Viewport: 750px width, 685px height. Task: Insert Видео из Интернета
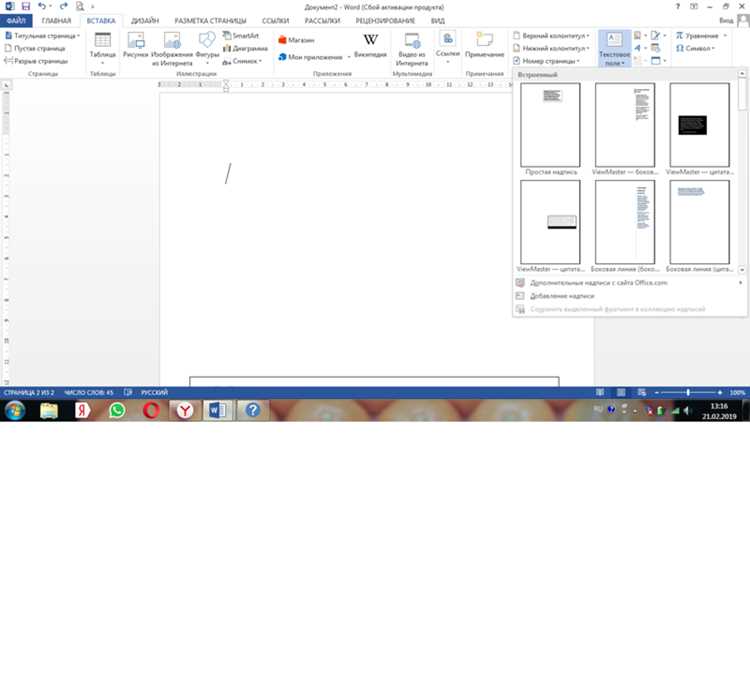coord(412,49)
